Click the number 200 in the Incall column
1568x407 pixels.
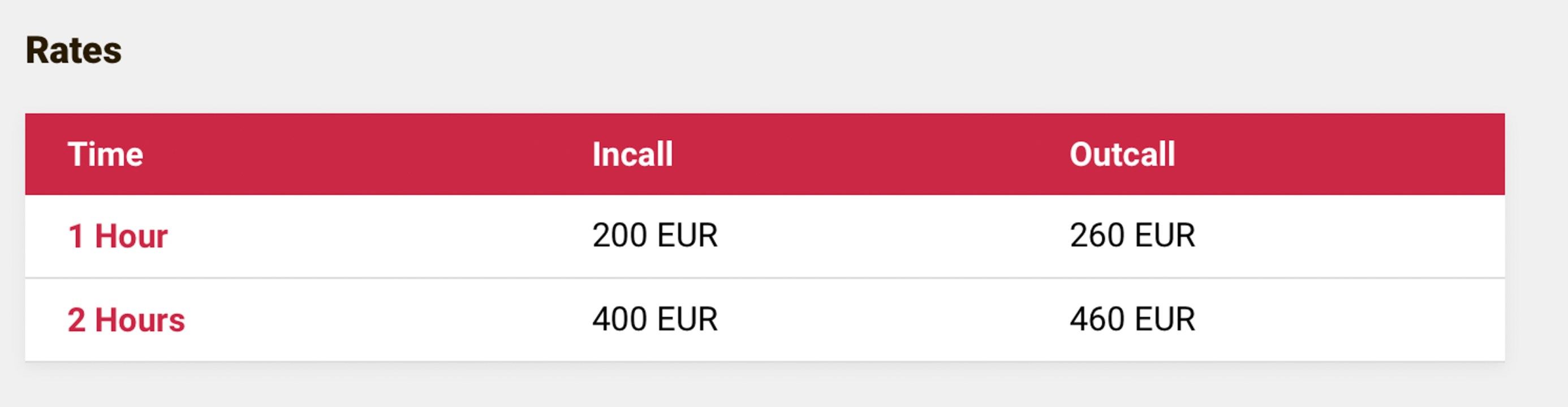pyautogui.click(x=619, y=236)
